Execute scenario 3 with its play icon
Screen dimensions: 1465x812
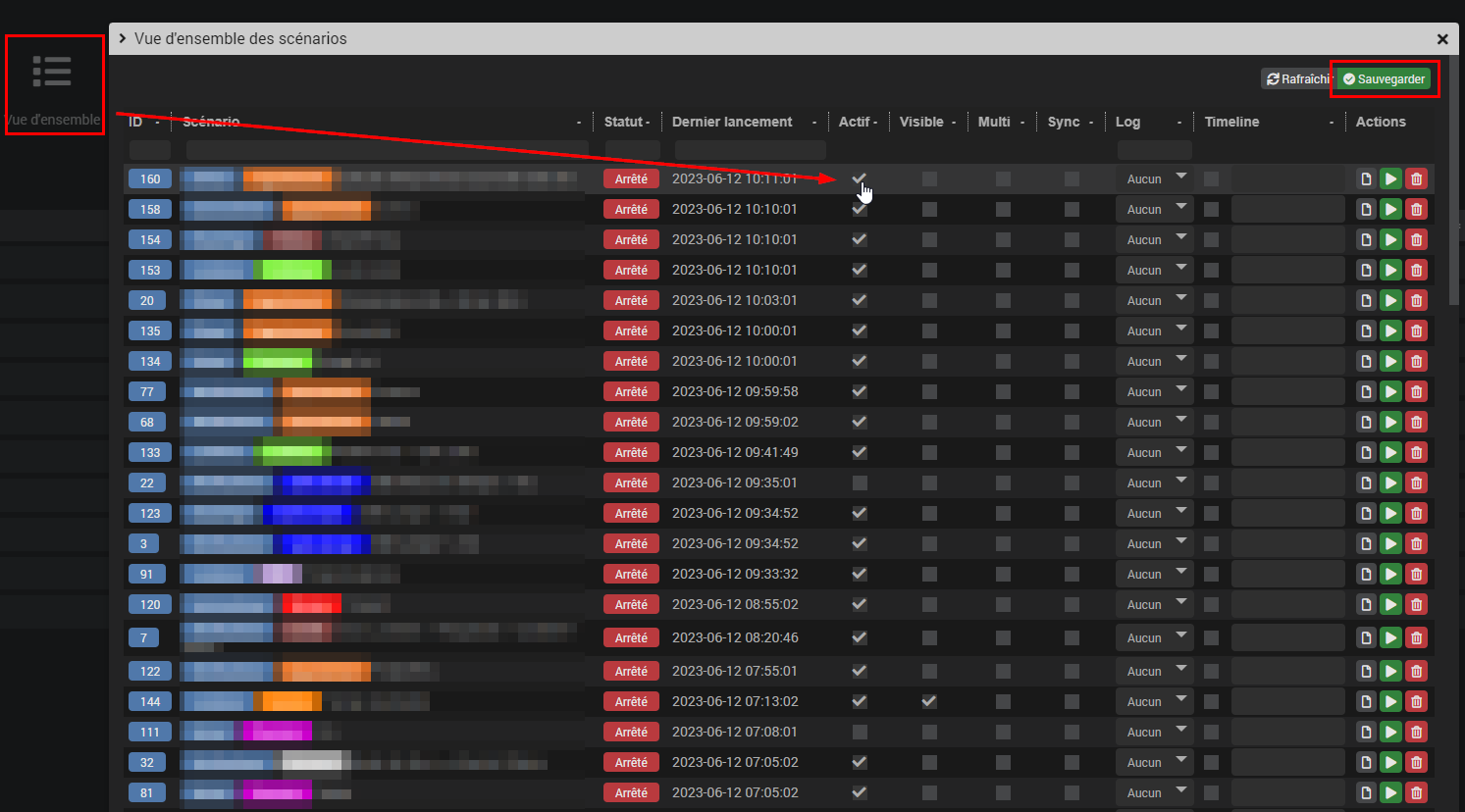click(x=1390, y=543)
